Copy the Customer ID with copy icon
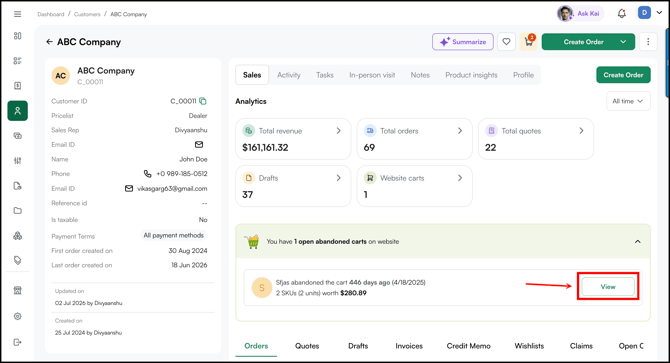This screenshot has width=670, height=363. 203,101
